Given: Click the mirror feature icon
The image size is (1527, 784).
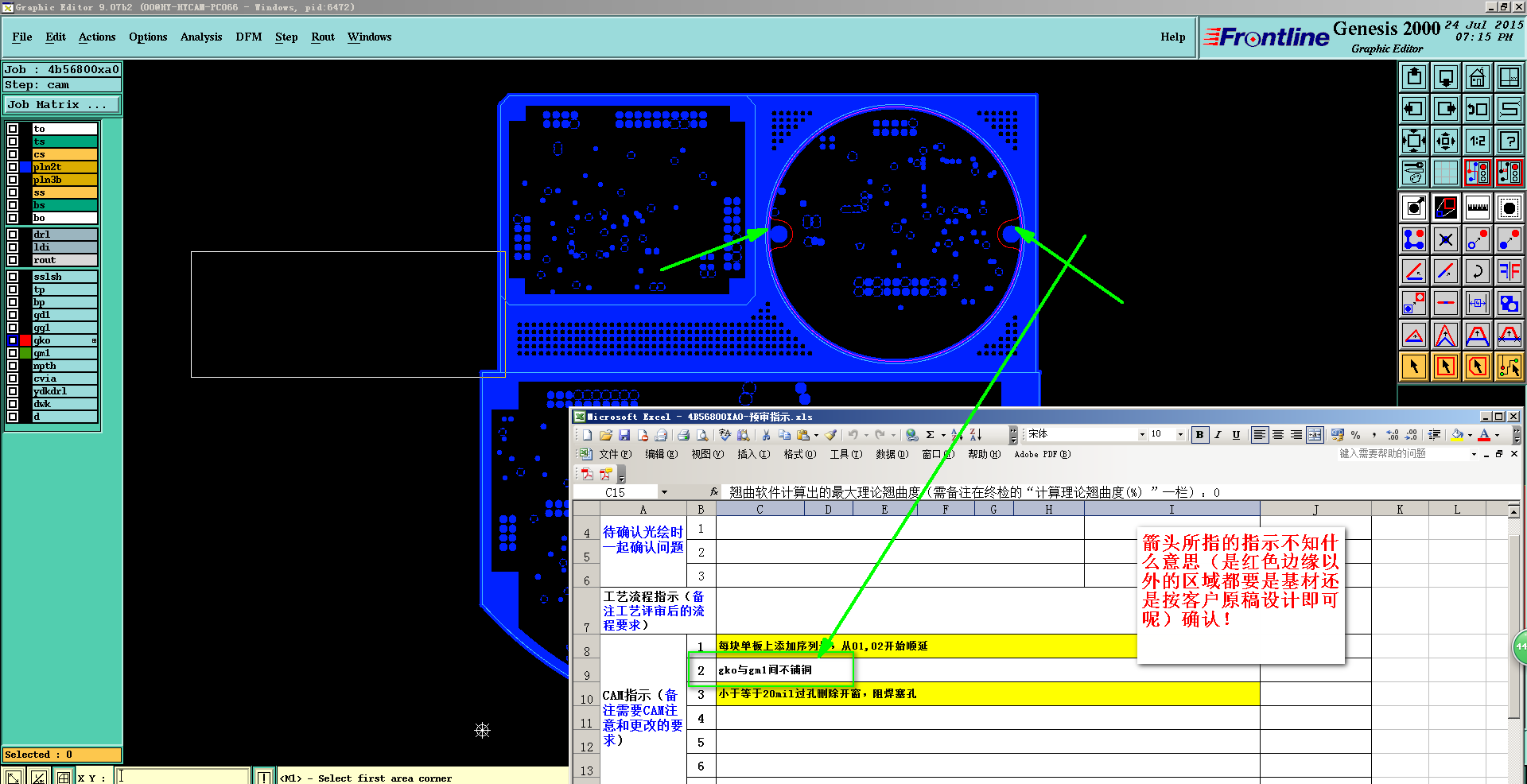Looking at the screenshot, I should tap(1509, 271).
